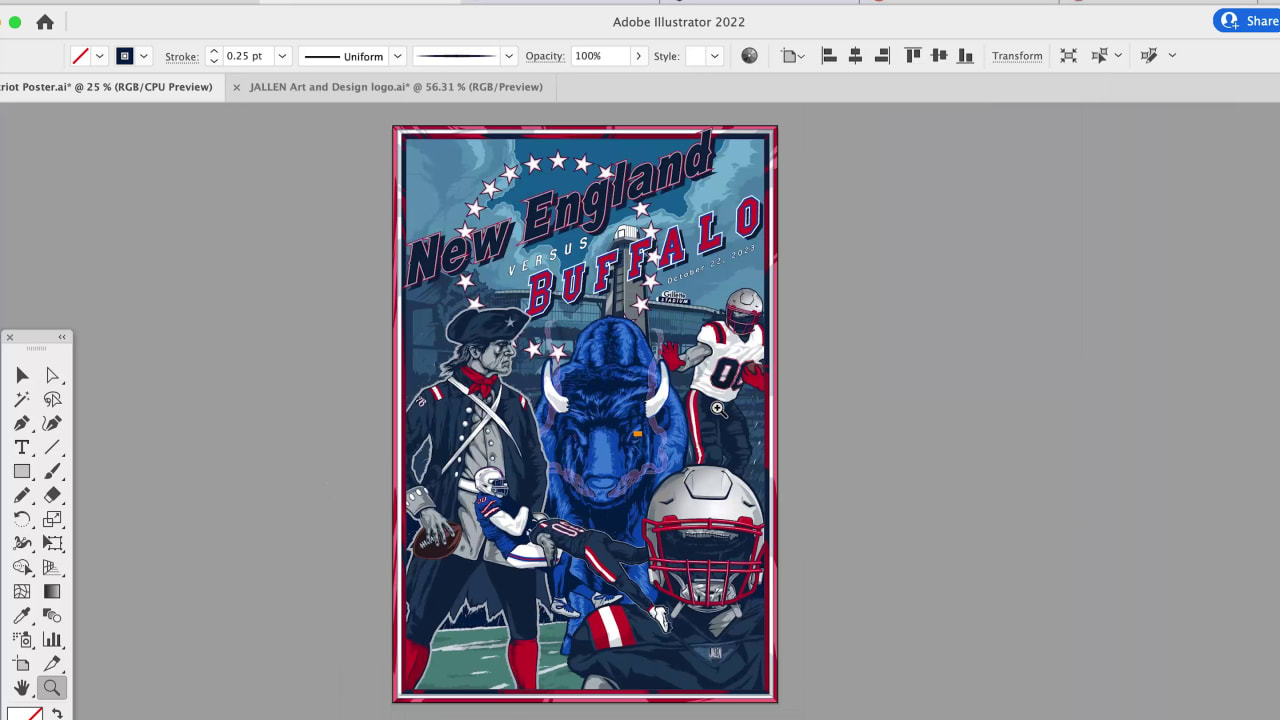1280x720 pixels.
Task: Select the Symbol Sprayer tool
Action: [22, 639]
